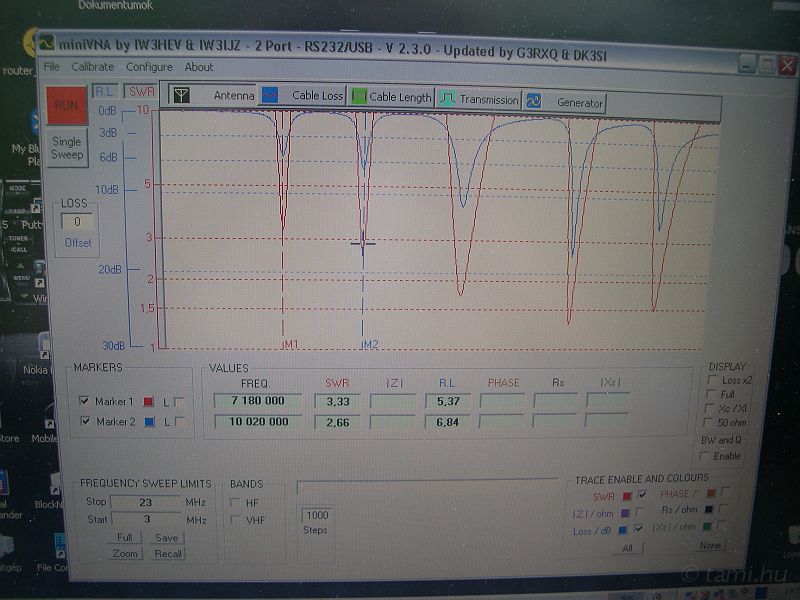
Task: Activate the Generator mode icon
Action: tap(534, 102)
